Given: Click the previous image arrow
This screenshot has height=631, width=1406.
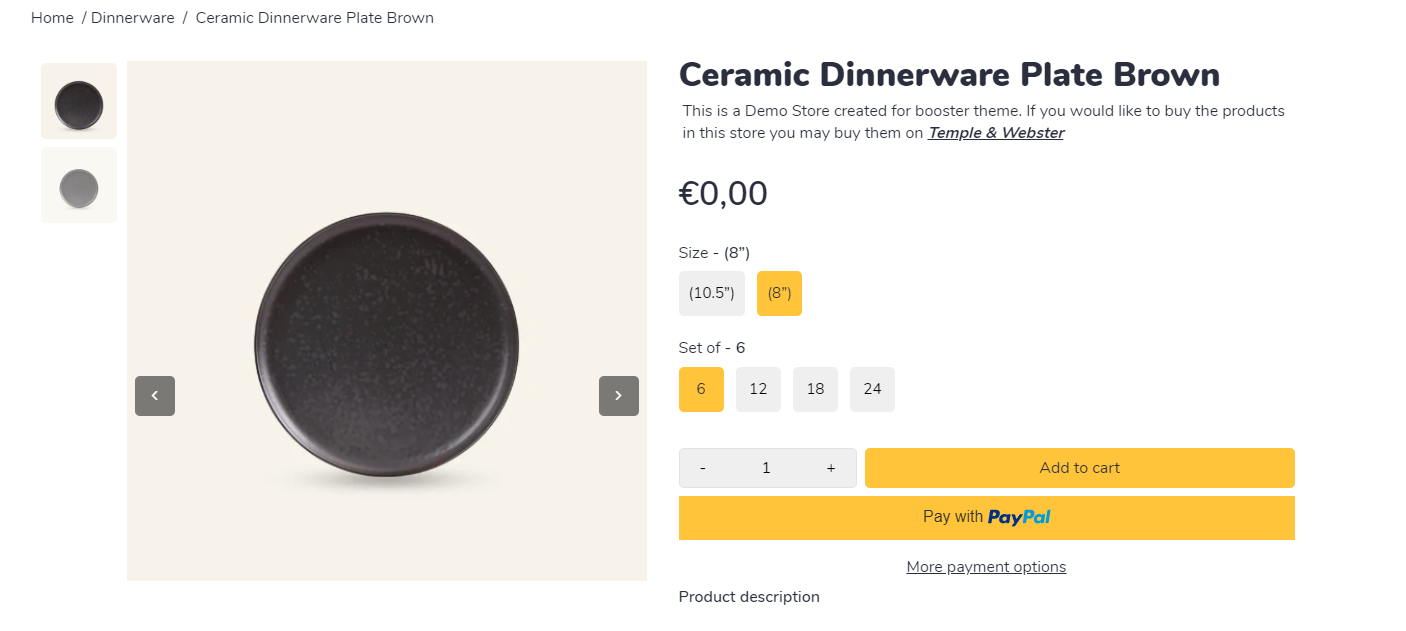Looking at the screenshot, I should coord(155,396).
